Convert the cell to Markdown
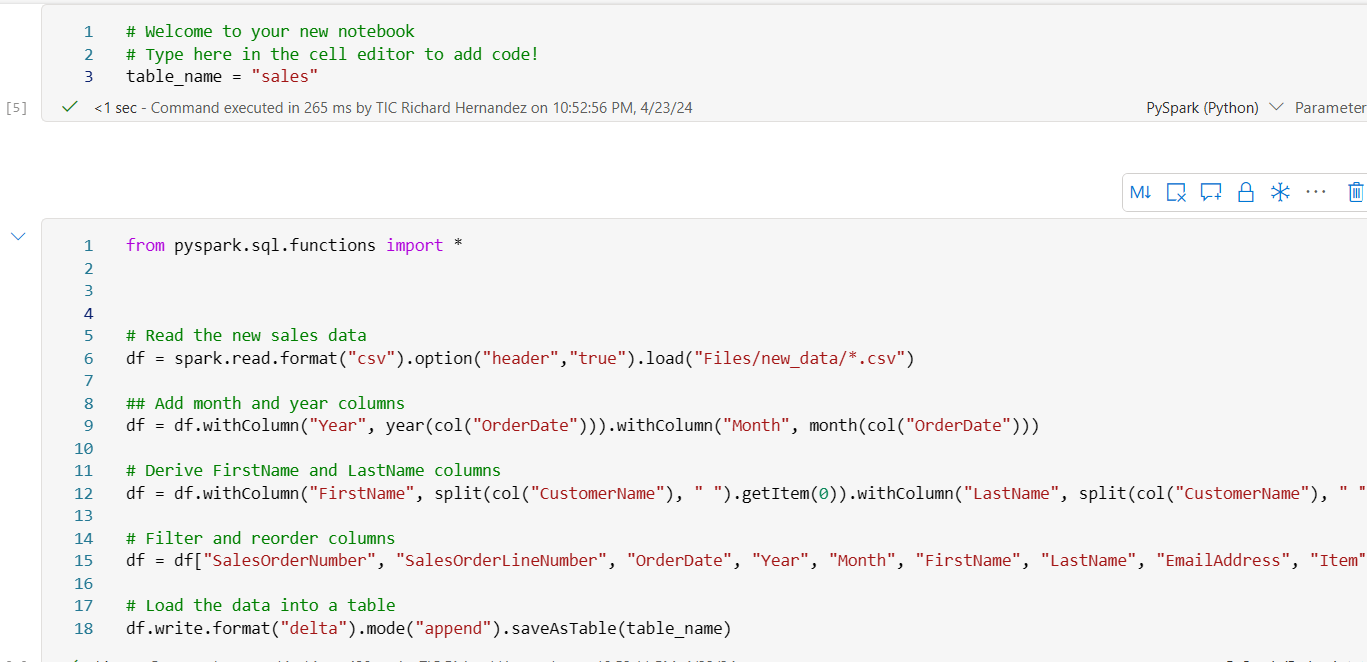1367x662 pixels. tap(1140, 191)
